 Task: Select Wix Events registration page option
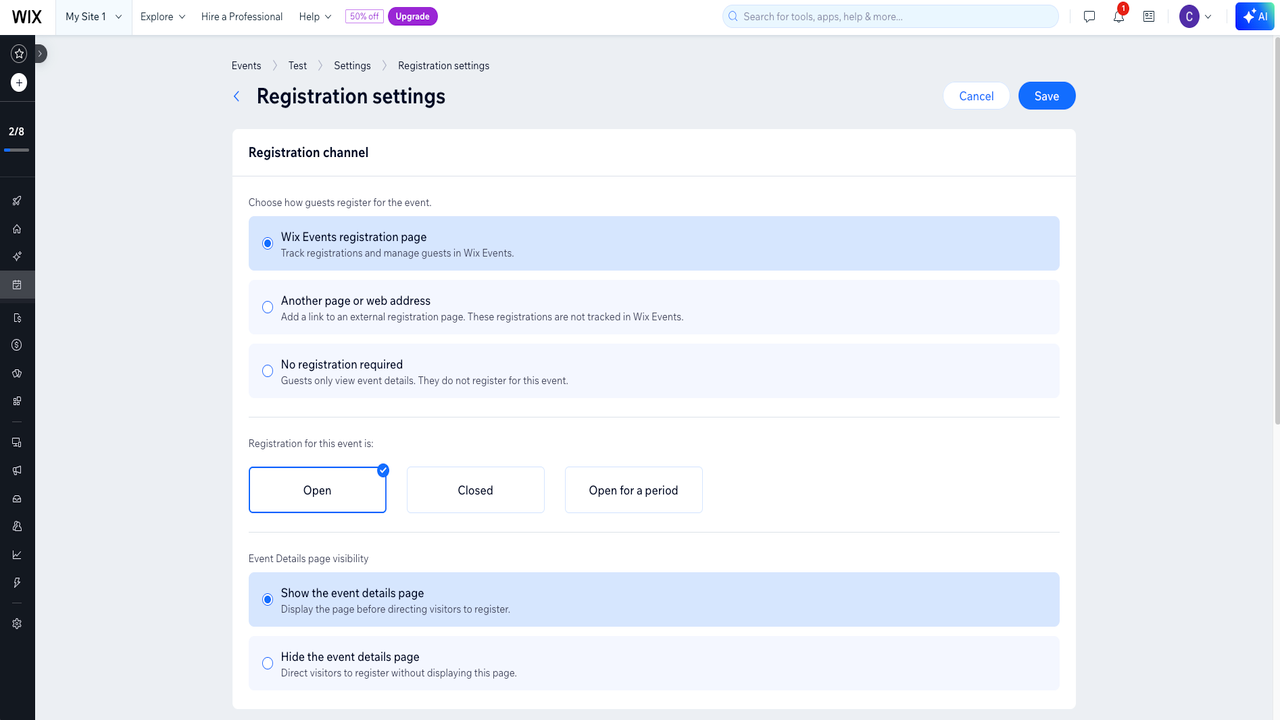(654, 244)
